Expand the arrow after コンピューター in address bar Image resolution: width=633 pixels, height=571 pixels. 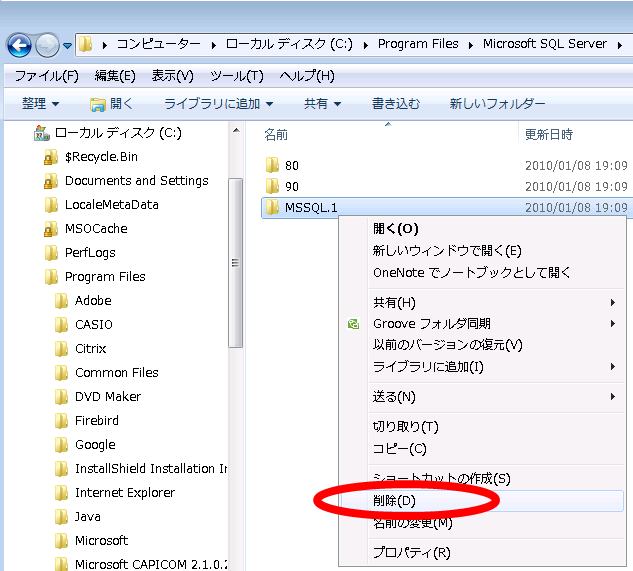pyautogui.click(x=214, y=45)
